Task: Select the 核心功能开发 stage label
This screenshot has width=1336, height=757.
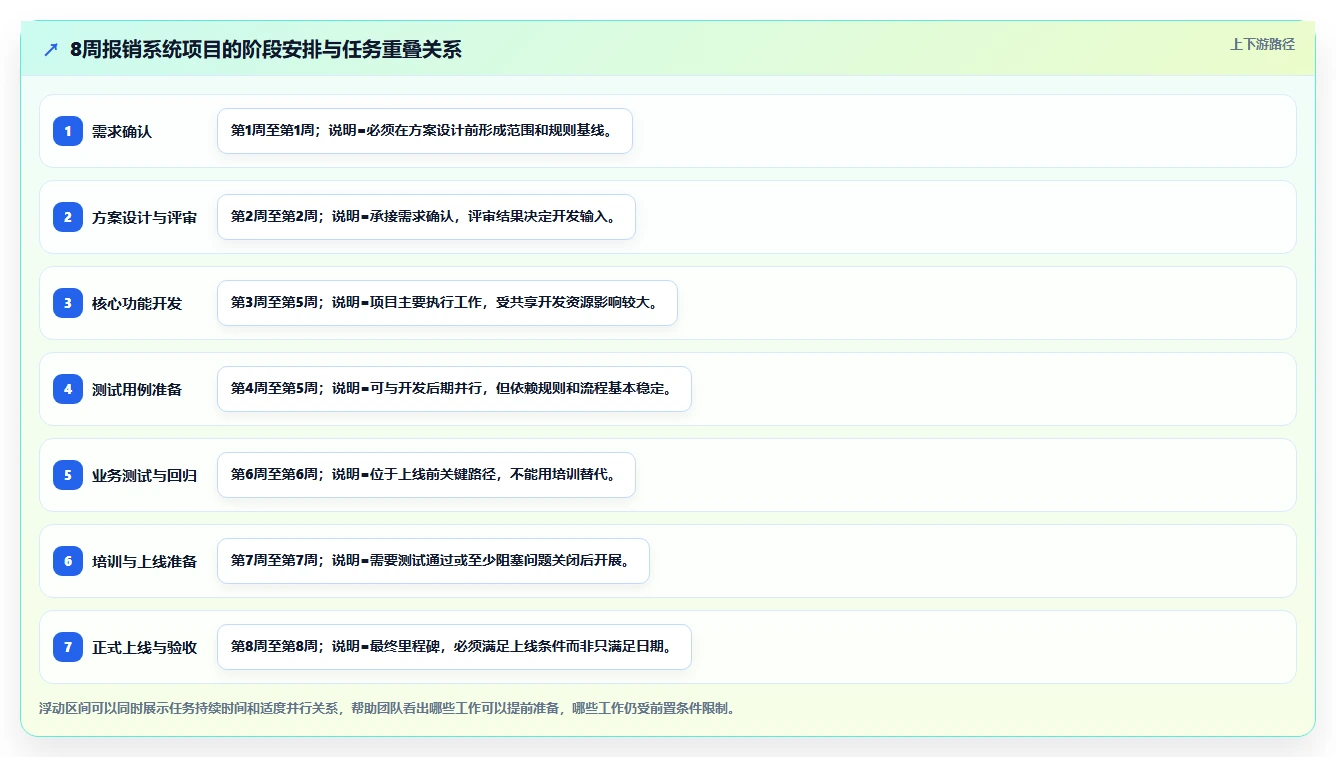Action: pos(137,303)
